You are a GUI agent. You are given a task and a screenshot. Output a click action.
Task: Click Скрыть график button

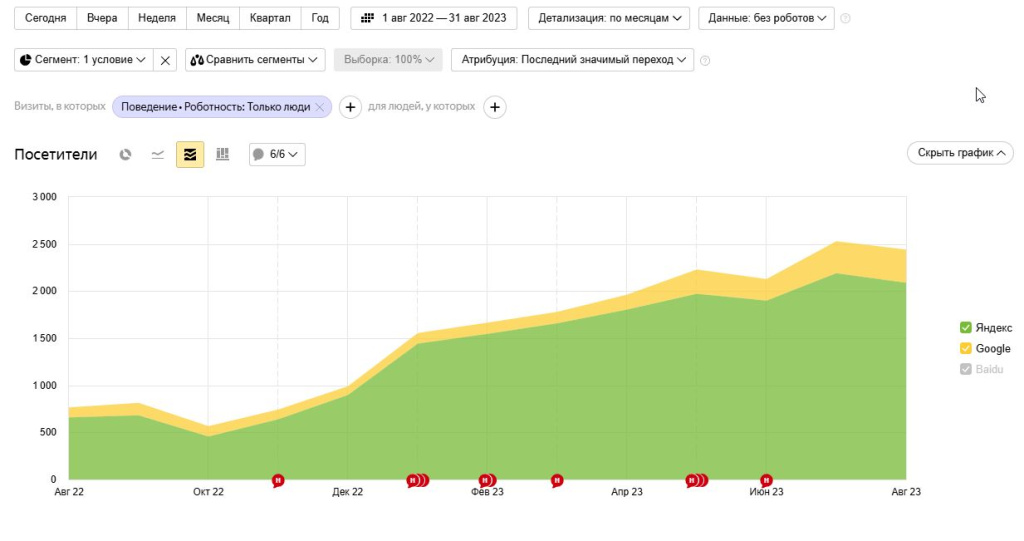pyautogui.click(x=960, y=153)
